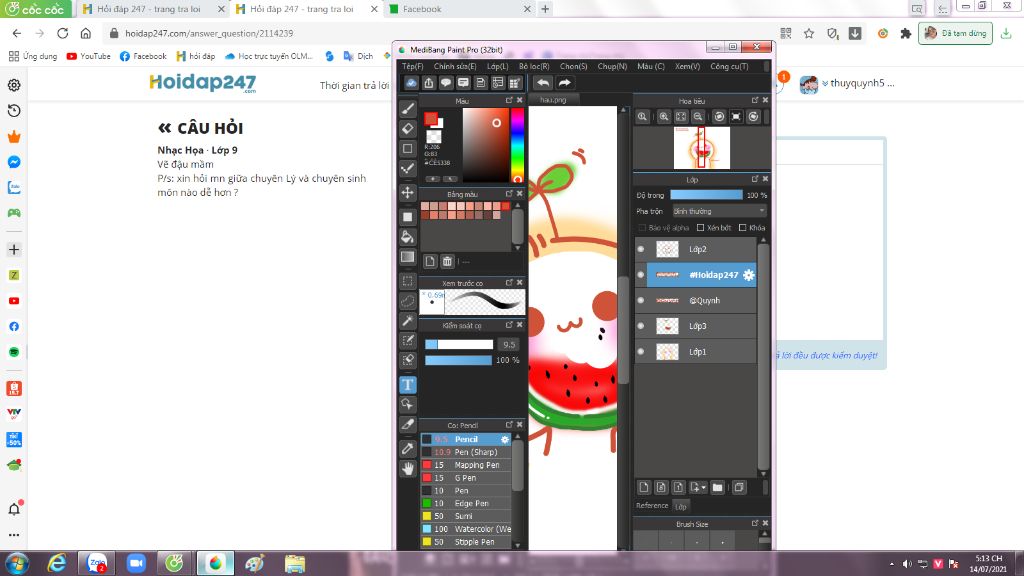
Task: Open the Công cụ(T) menu
Action: click(x=729, y=66)
